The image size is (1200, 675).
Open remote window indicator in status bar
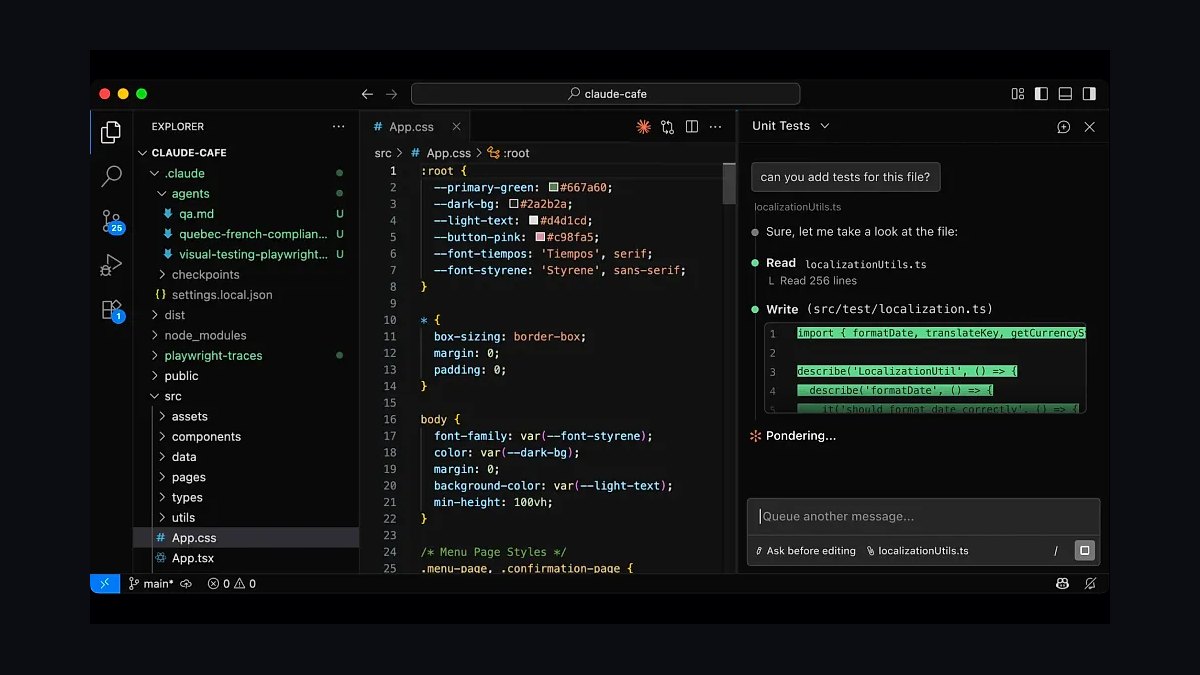pos(105,583)
